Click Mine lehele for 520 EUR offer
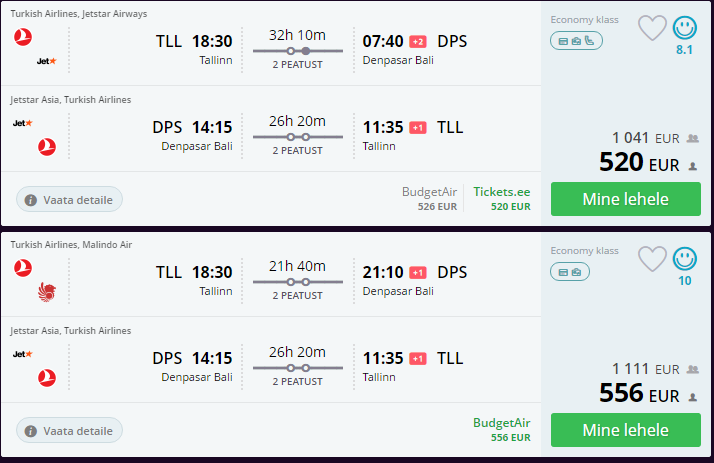The height and width of the screenshot is (463, 714). click(626, 199)
